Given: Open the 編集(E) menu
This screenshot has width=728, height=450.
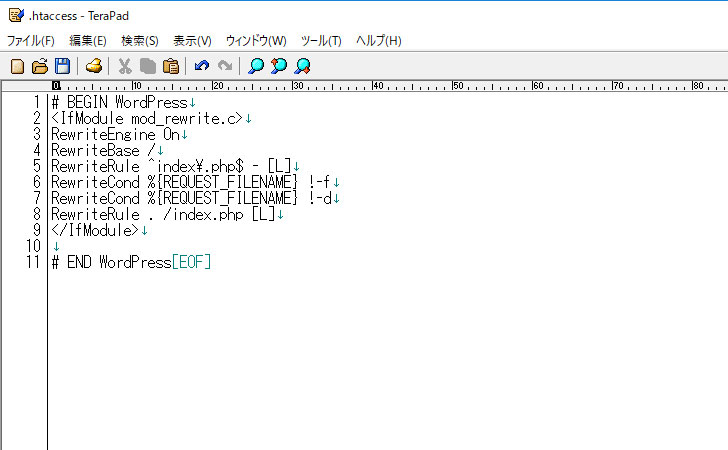Looking at the screenshot, I should tap(88, 41).
